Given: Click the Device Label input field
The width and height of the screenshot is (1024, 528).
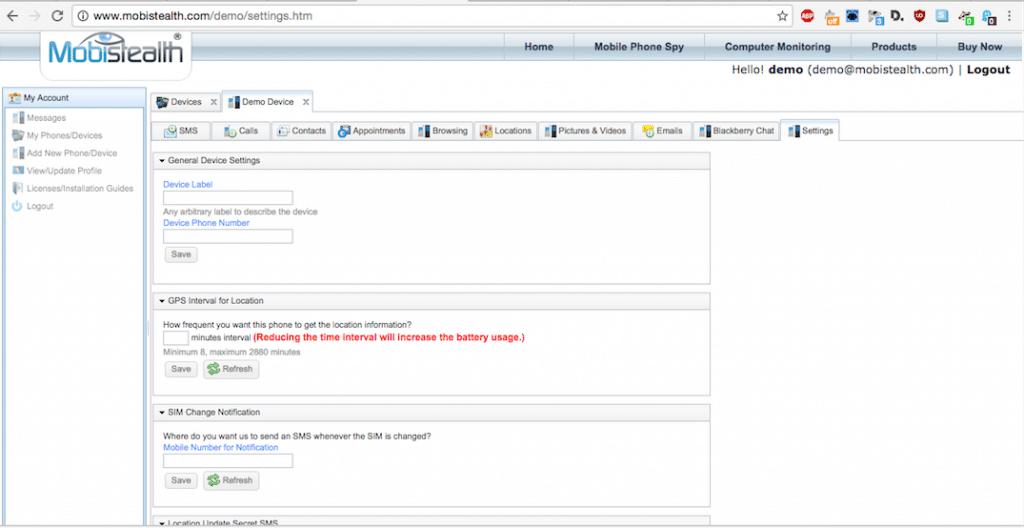Looking at the screenshot, I should [228, 197].
